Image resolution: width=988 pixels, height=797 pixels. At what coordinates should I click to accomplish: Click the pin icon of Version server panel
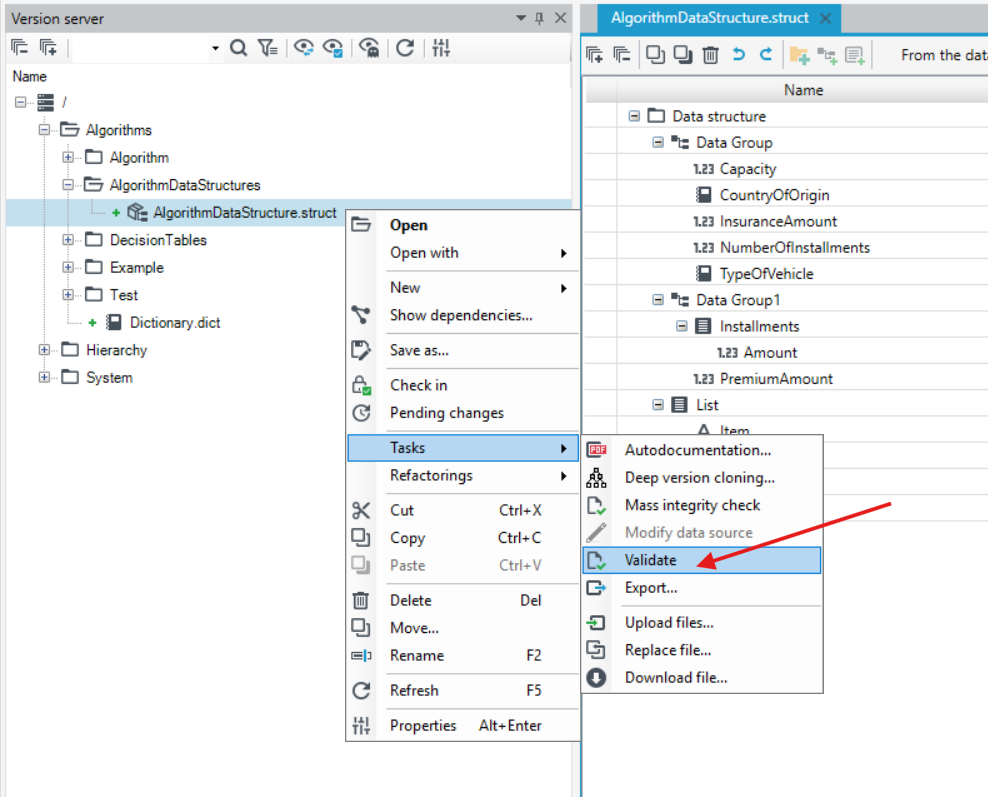click(x=539, y=18)
